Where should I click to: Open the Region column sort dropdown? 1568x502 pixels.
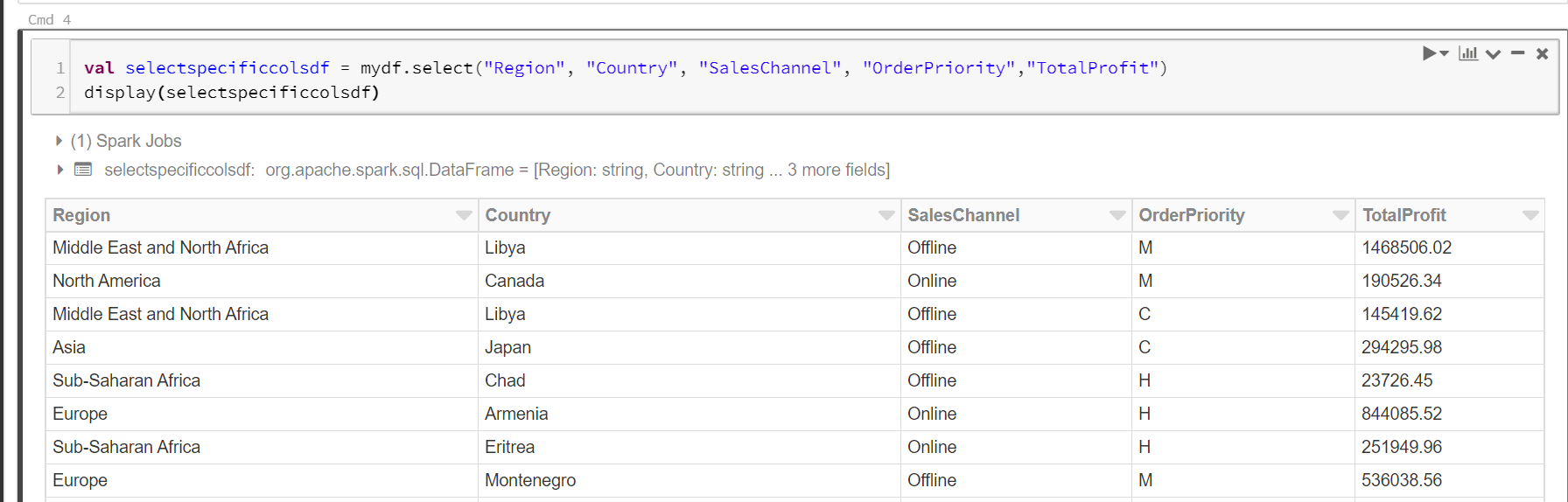pyautogui.click(x=463, y=215)
